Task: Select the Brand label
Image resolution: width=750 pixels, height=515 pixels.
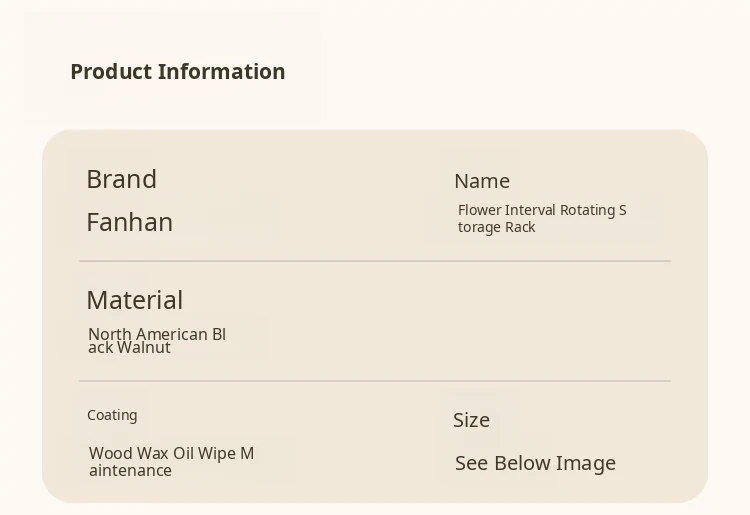Action: [x=121, y=179]
